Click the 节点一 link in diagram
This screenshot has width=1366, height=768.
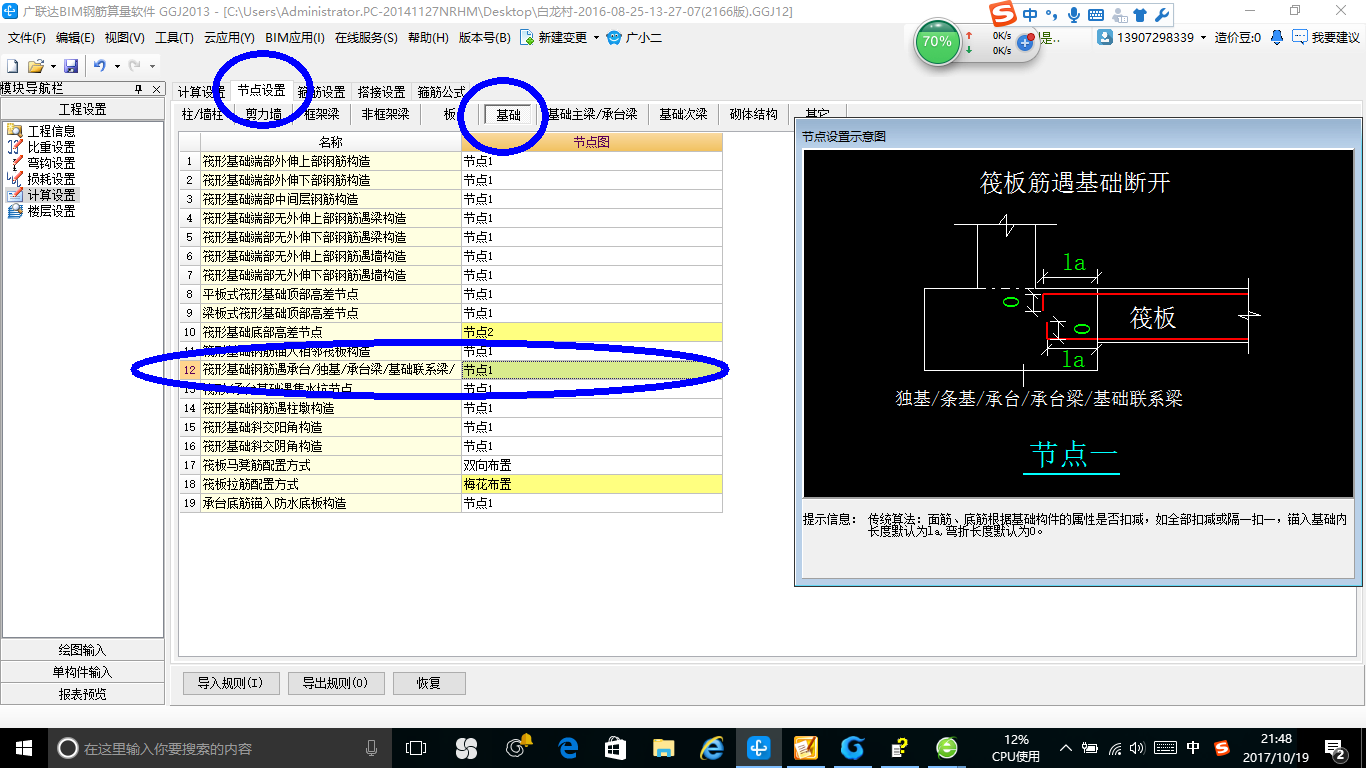click(x=1075, y=454)
